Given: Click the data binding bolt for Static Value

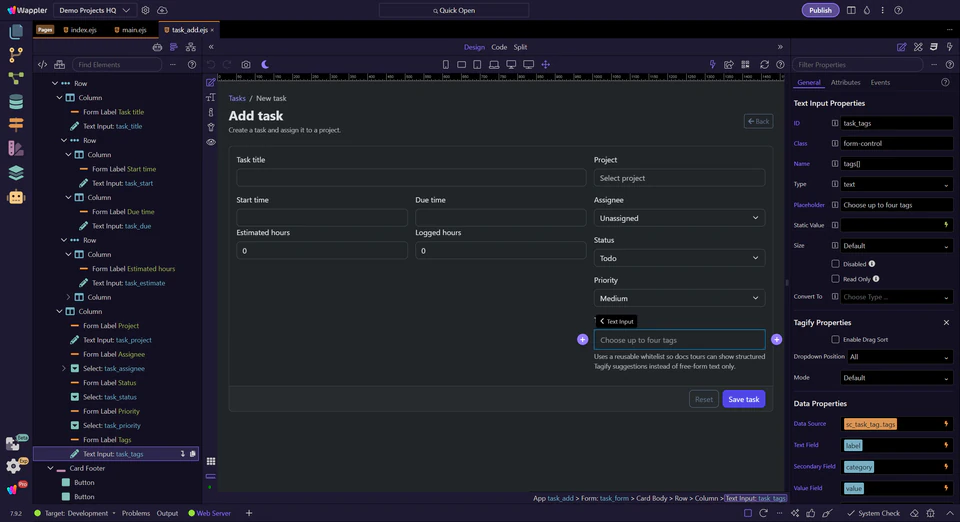Looking at the screenshot, I should pos(946,225).
